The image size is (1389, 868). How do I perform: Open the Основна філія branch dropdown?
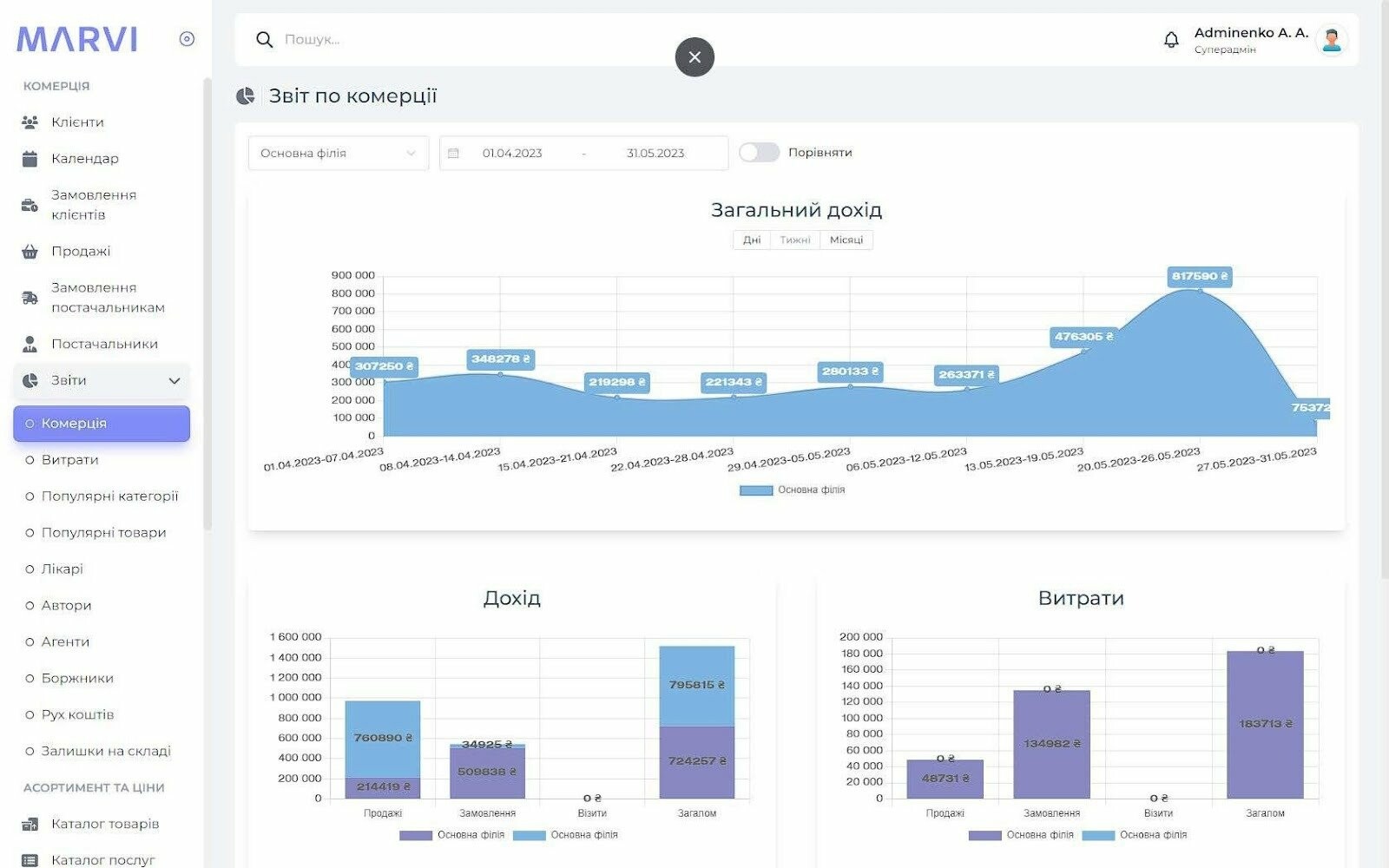tap(338, 154)
